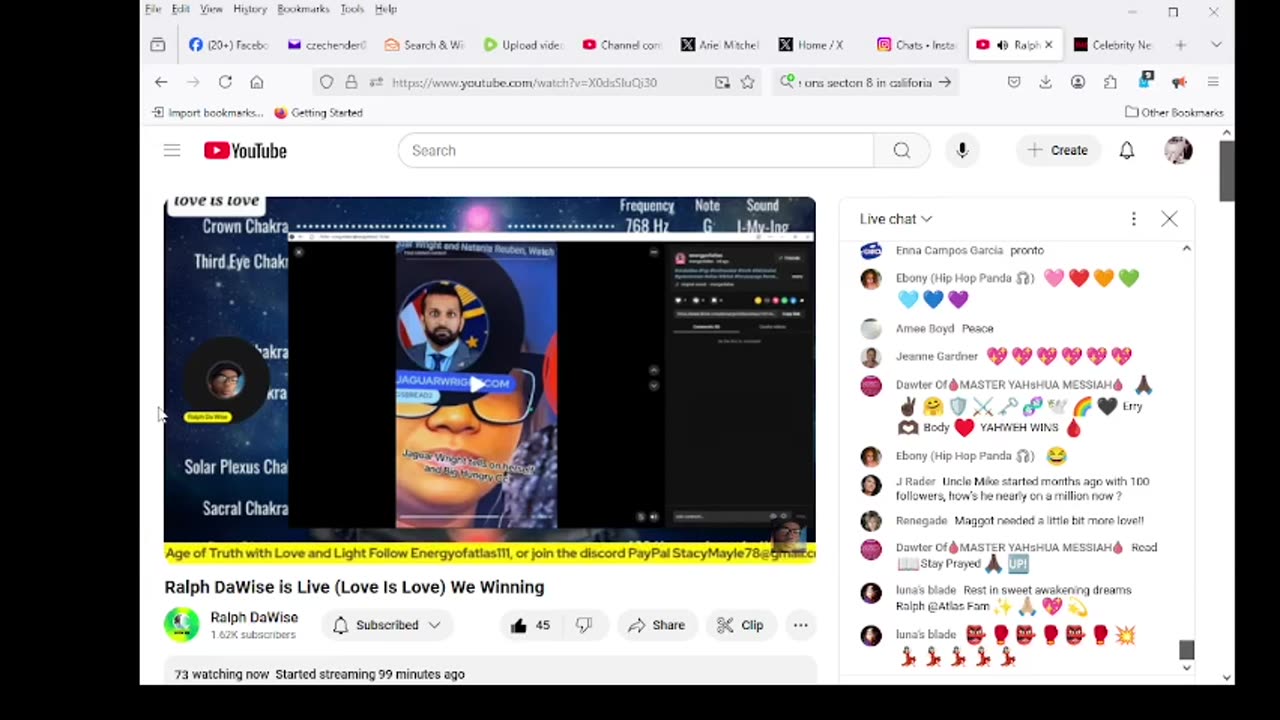
Task: Click Import bookmarks in bookmarks bar
Action: click(207, 112)
